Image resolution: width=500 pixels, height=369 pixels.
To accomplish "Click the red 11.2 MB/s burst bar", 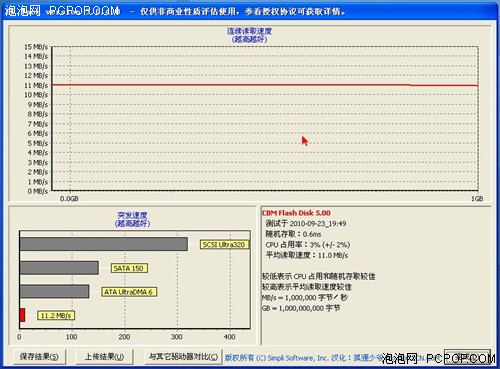I will (x=22, y=315).
